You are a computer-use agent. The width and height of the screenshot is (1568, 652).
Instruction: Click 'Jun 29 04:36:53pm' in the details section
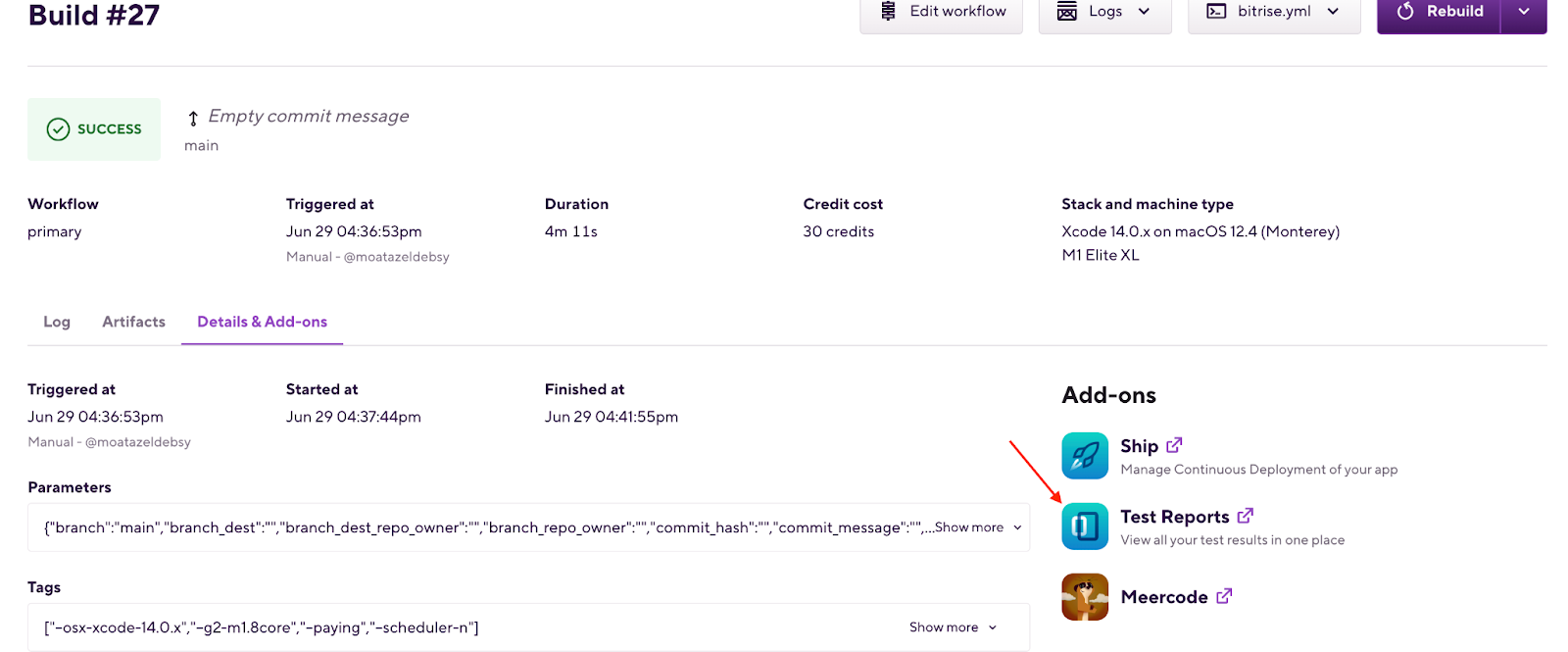coord(96,417)
